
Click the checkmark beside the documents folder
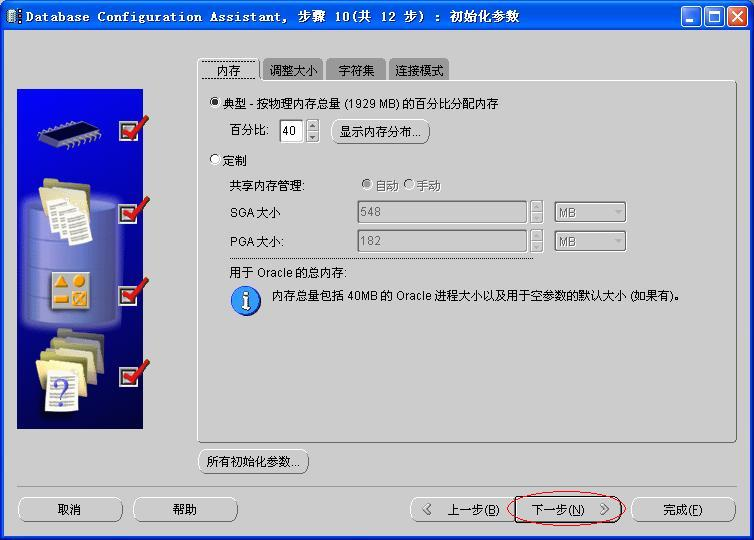pos(133,210)
